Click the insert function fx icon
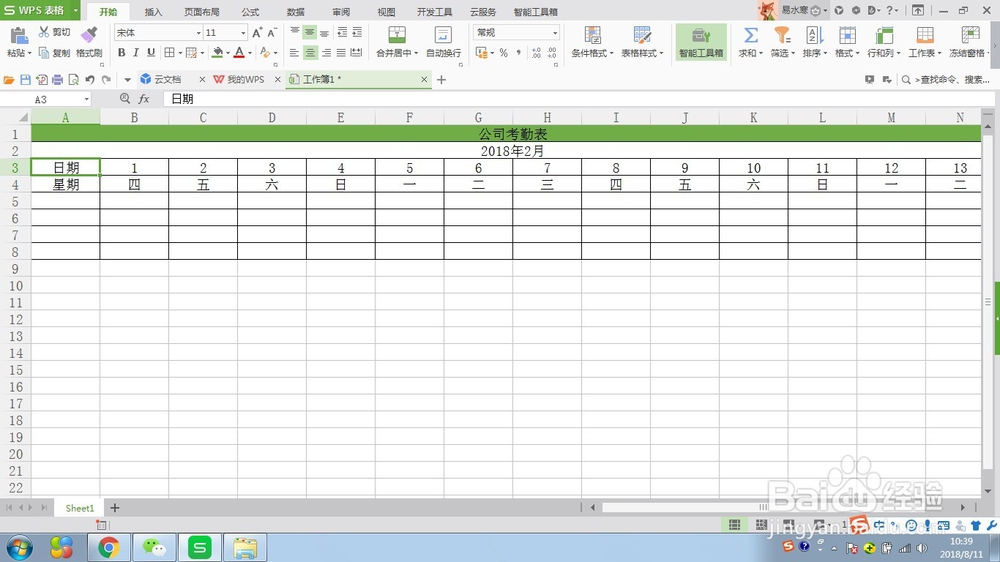 tap(144, 99)
